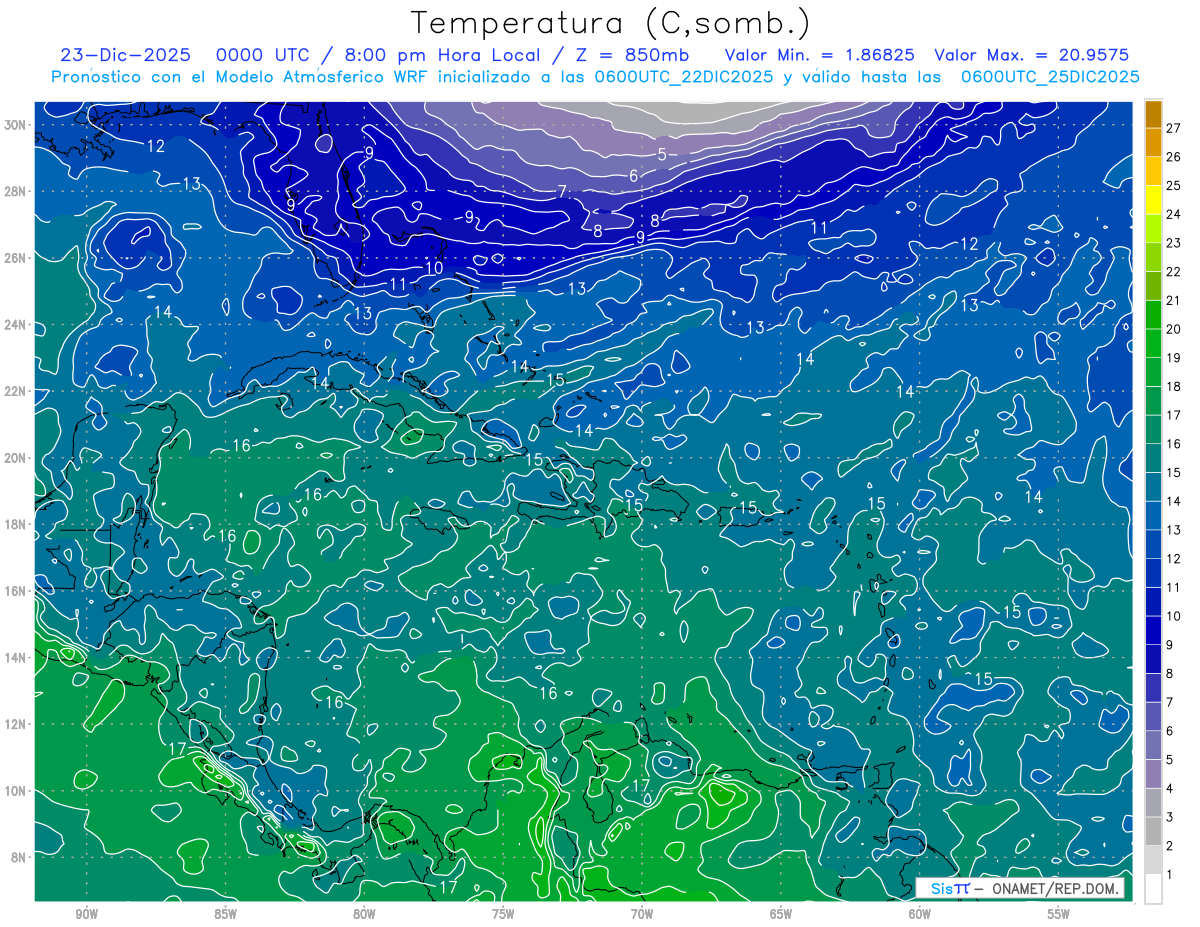This screenshot has width=1200, height=927.
Task: Click the 8N latitude axis label
Action: [x=20, y=857]
